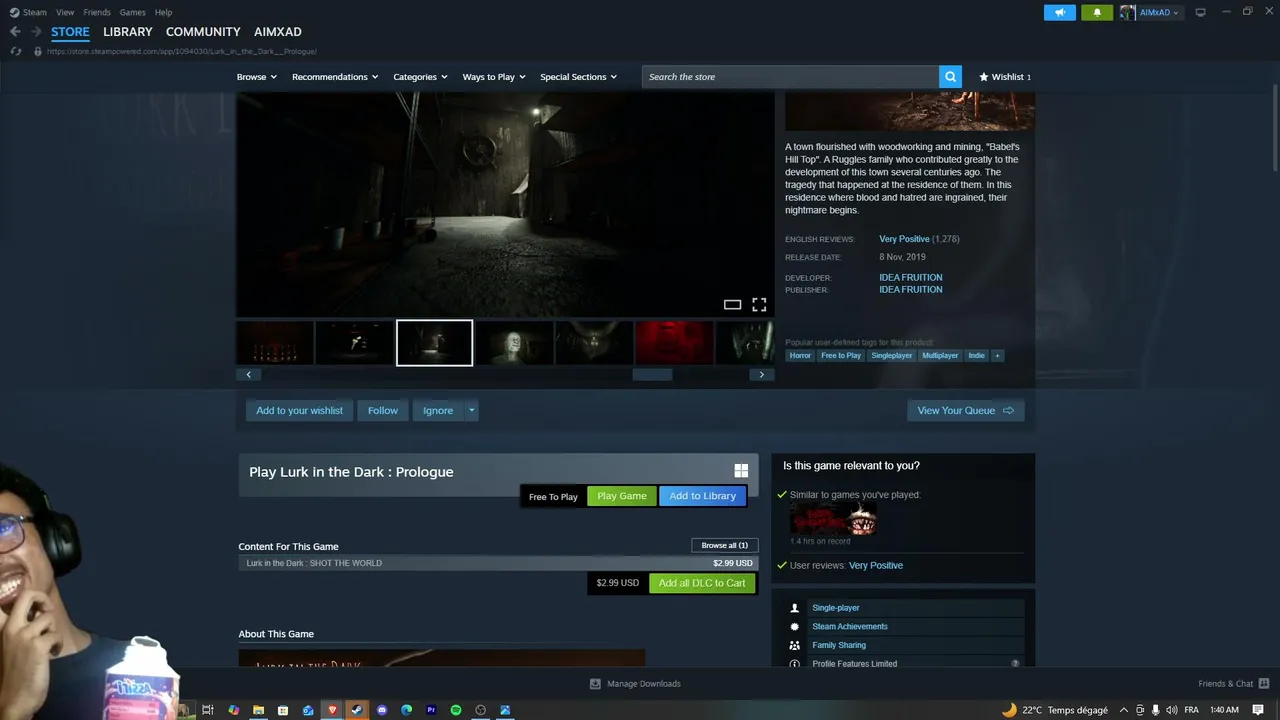This screenshot has height=720, width=1280.
Task: Go forward using the navigation forward arrow
Action: [x=36, y=32]
